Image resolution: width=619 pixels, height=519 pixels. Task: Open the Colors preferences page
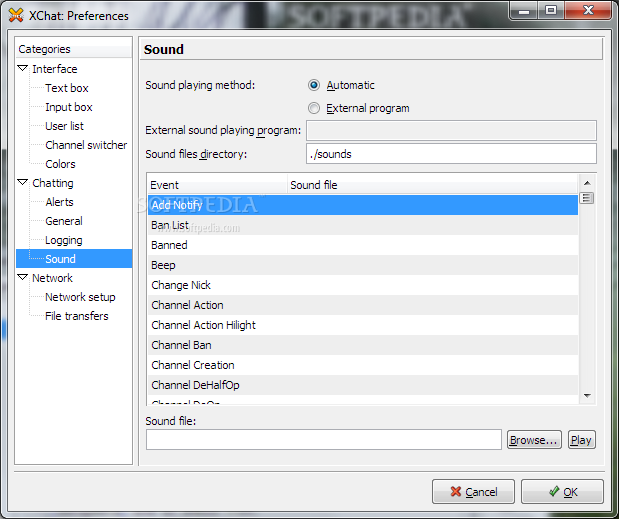coord(60,164)
